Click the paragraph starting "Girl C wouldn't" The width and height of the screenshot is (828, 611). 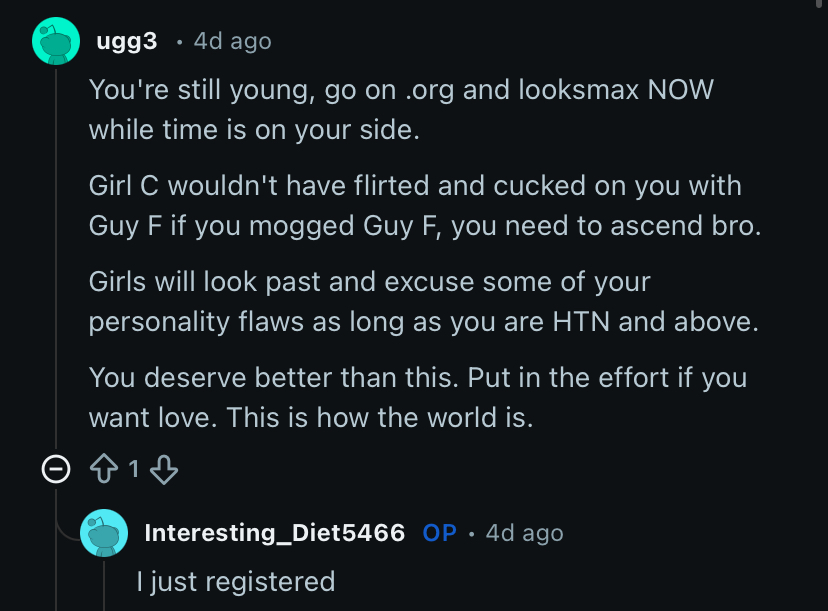(x=420, y=205)
